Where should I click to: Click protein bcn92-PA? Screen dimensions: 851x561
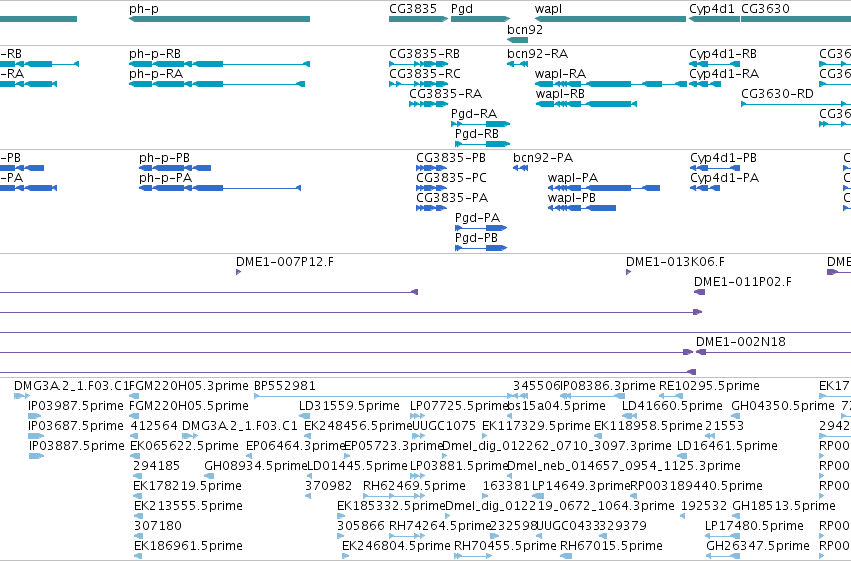click(x=520, y=168)
